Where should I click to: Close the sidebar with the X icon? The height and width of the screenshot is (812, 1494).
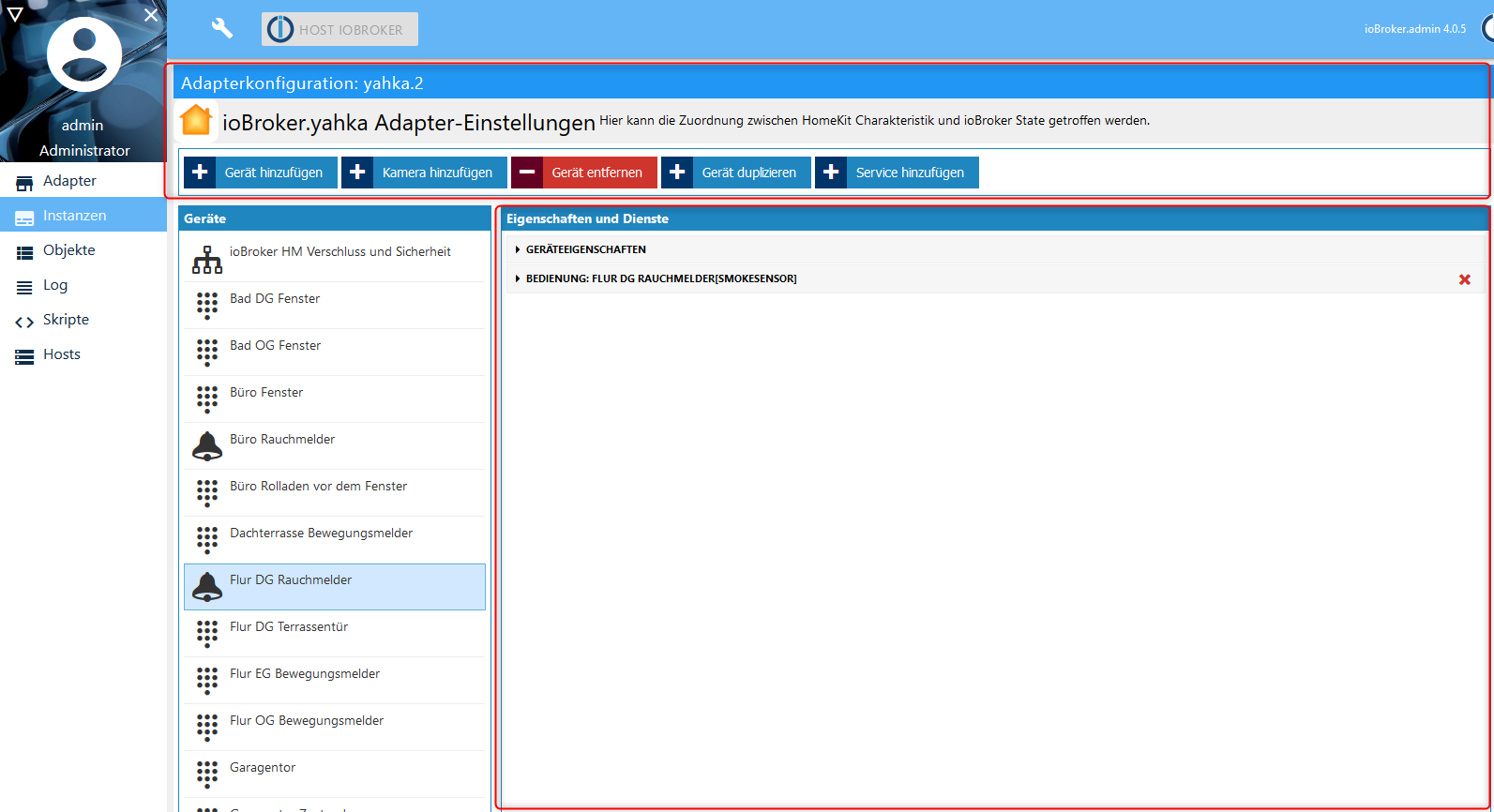(151, 15)
